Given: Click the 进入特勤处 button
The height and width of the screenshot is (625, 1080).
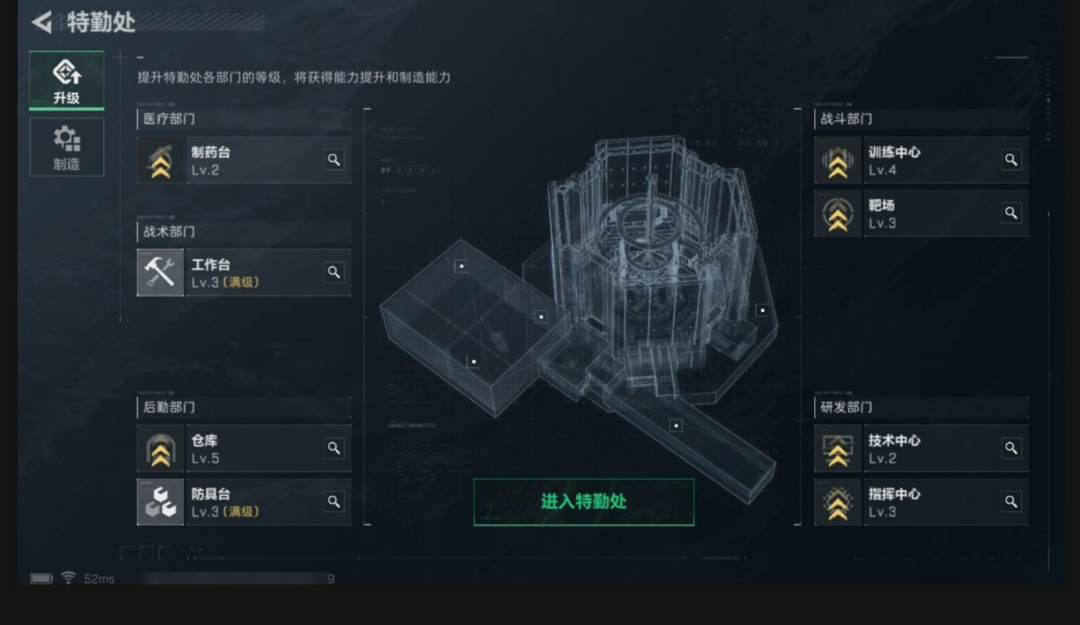Looking at the screenshot, I should 584,502.
